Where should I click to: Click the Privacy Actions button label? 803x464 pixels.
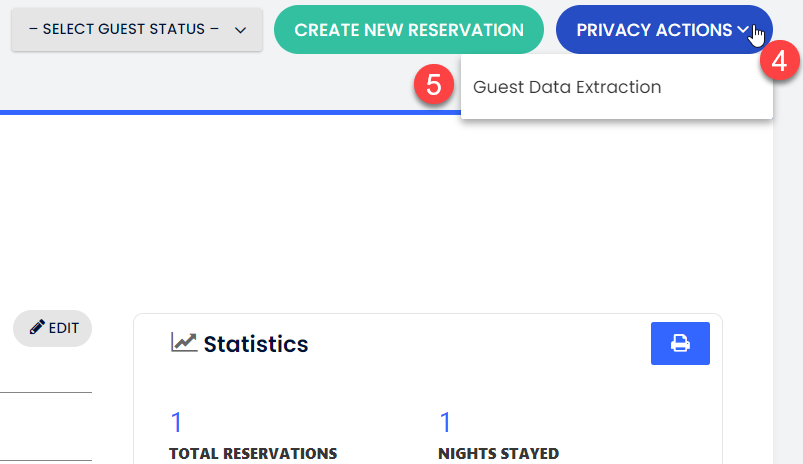654,30
